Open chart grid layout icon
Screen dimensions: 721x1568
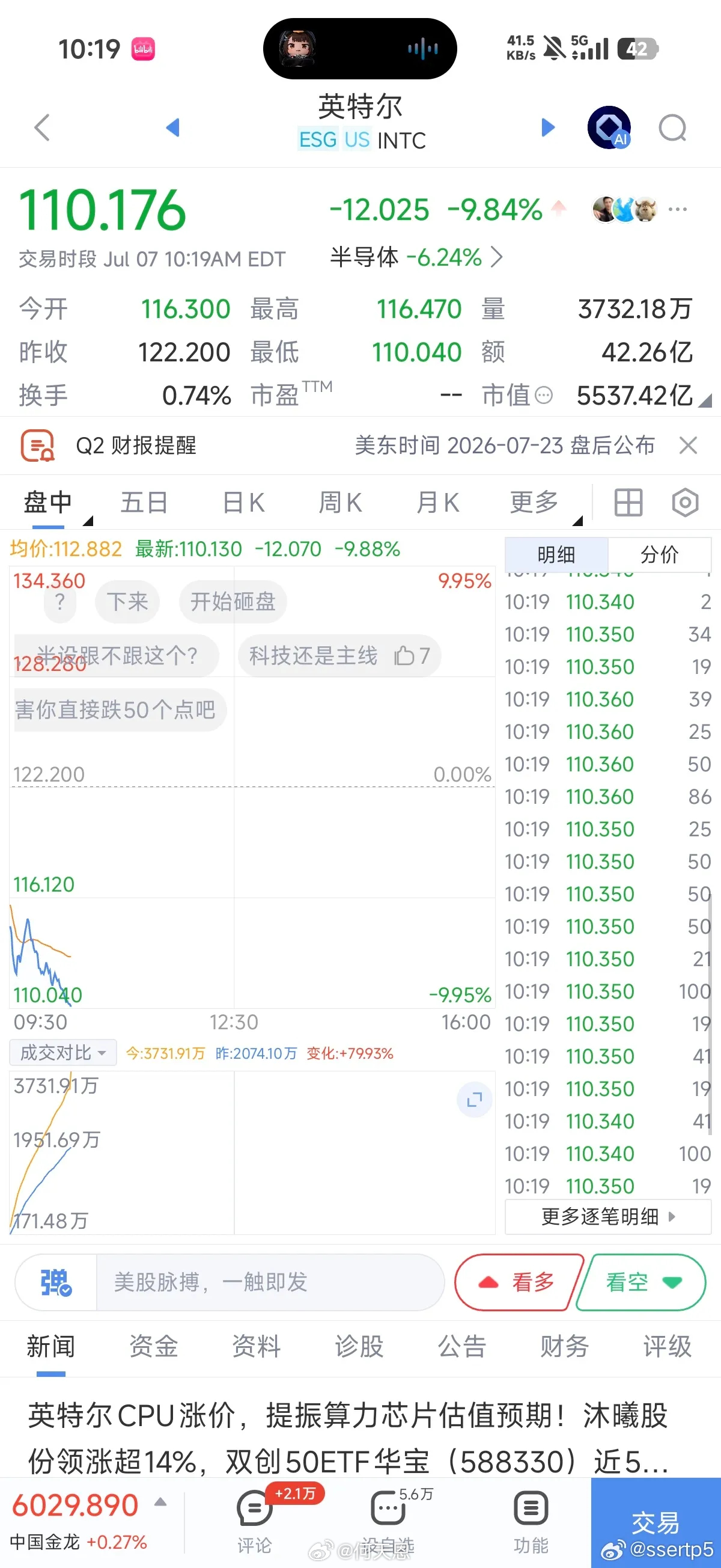tap(628, 503)
